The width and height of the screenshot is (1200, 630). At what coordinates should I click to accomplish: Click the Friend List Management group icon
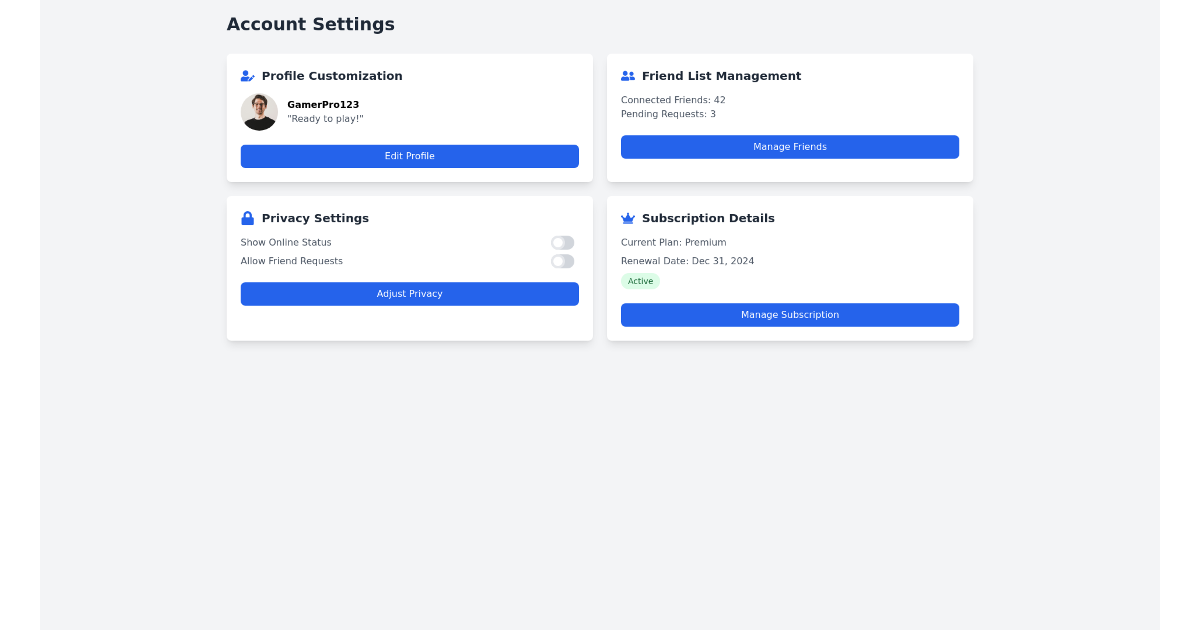627,75
